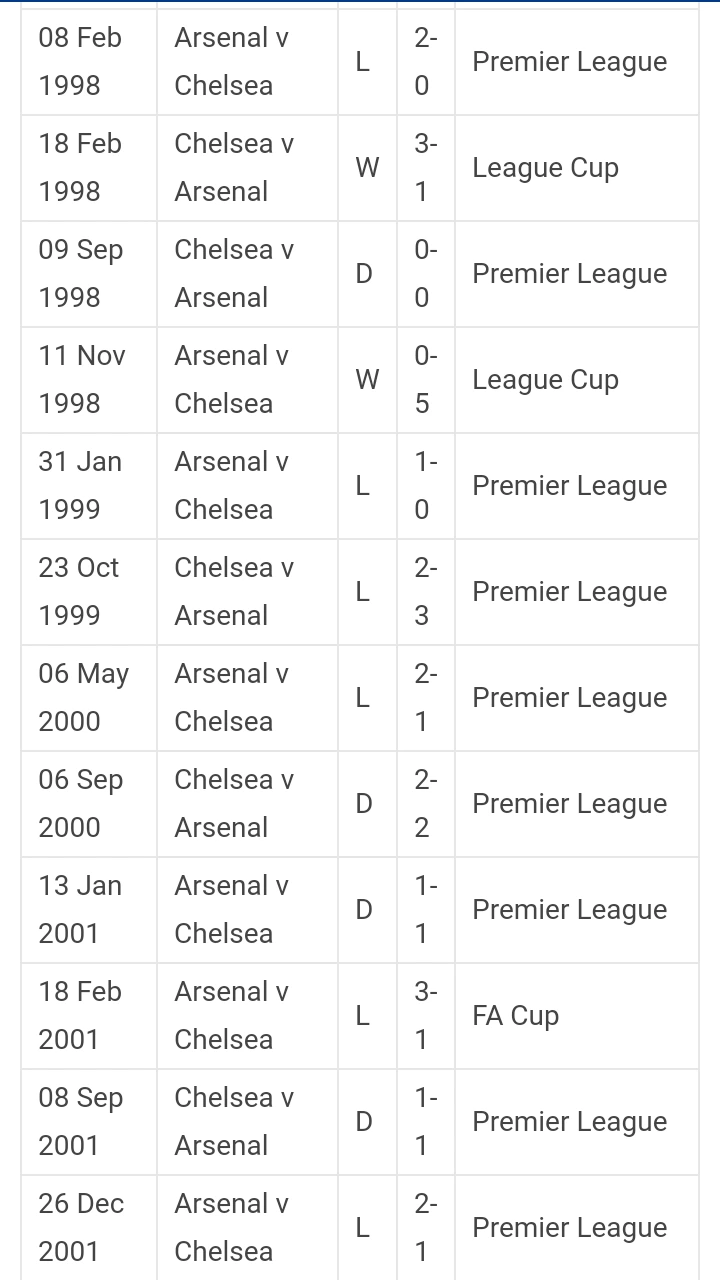Click the 3-1 score in the FA Cup row

point(424,1016)
